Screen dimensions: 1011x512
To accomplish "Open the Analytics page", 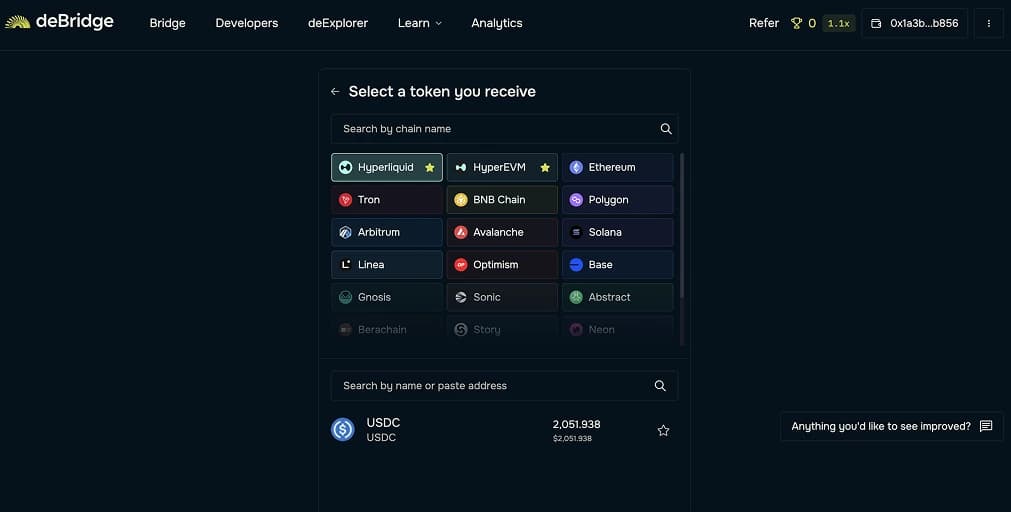I will (496, 23).
